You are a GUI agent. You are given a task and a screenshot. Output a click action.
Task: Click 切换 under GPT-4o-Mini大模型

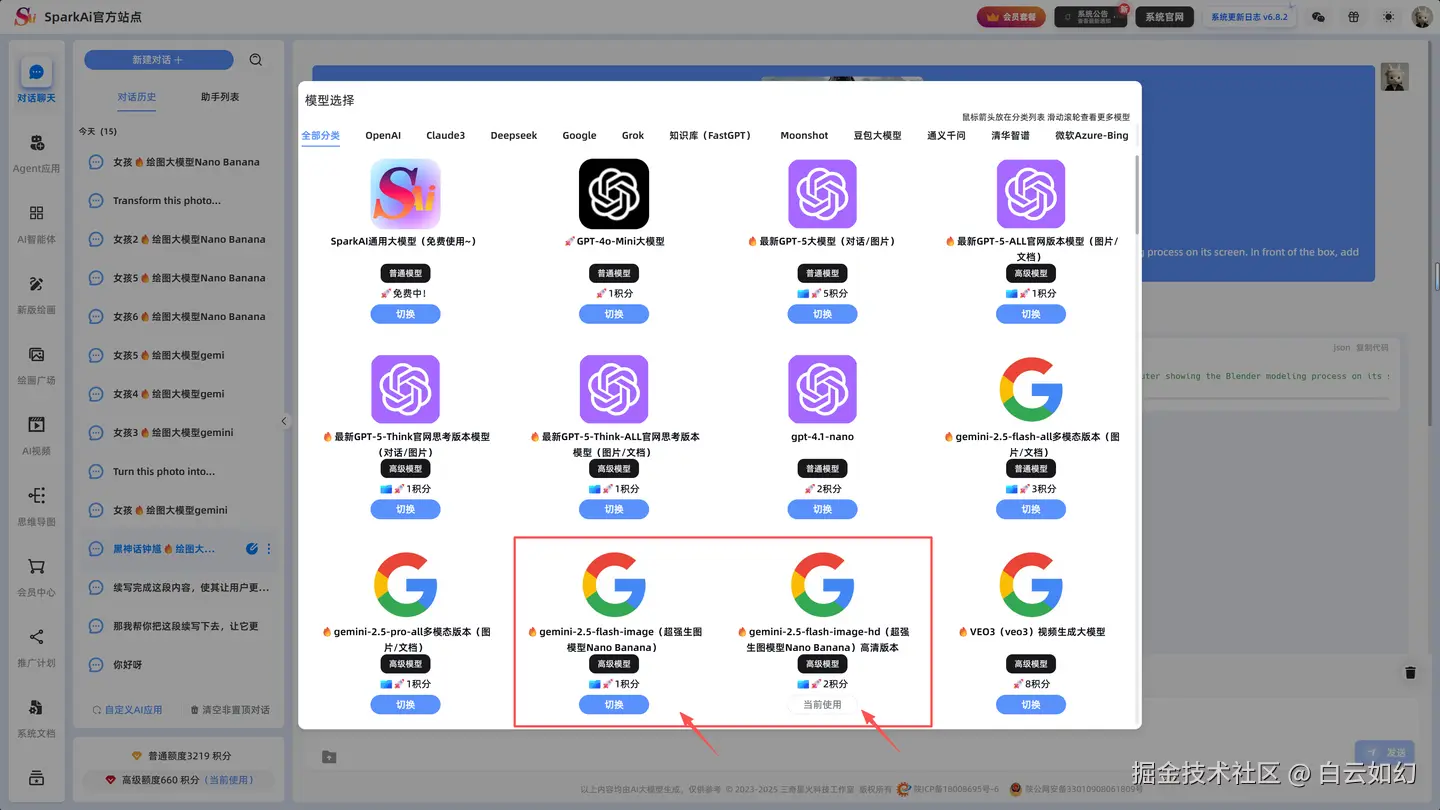point(614,314)
